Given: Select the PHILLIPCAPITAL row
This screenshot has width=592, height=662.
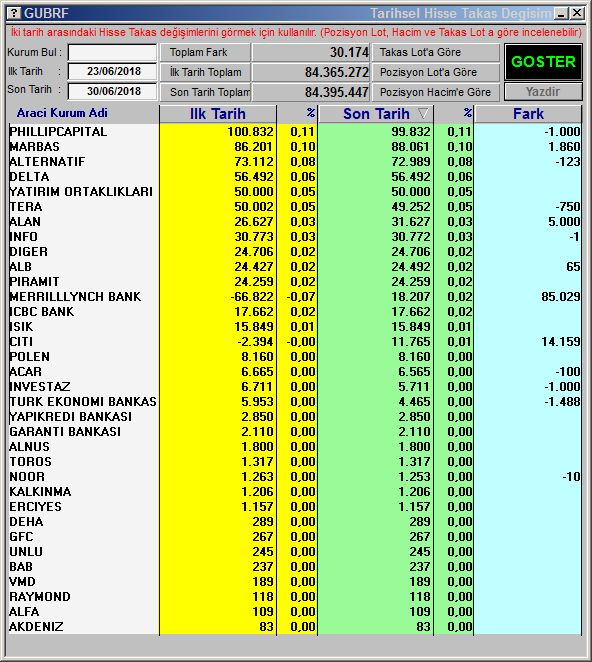Looking at the screenshot, I should 295,132.
